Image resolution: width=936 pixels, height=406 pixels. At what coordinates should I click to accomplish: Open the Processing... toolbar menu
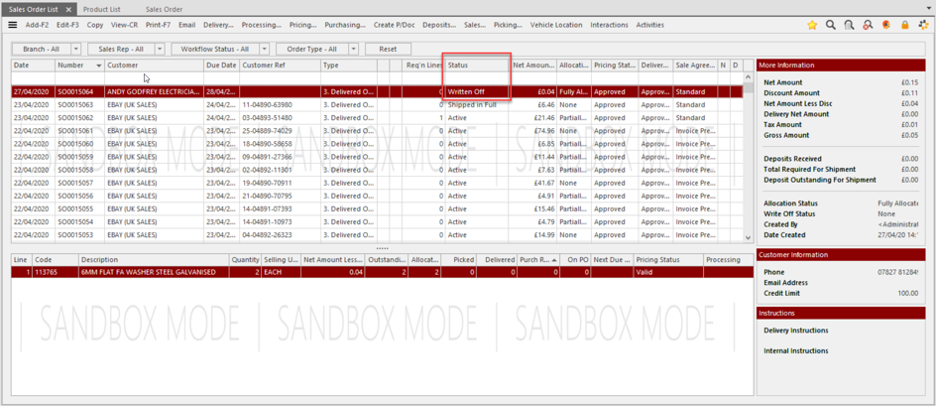tap(261, 25)
